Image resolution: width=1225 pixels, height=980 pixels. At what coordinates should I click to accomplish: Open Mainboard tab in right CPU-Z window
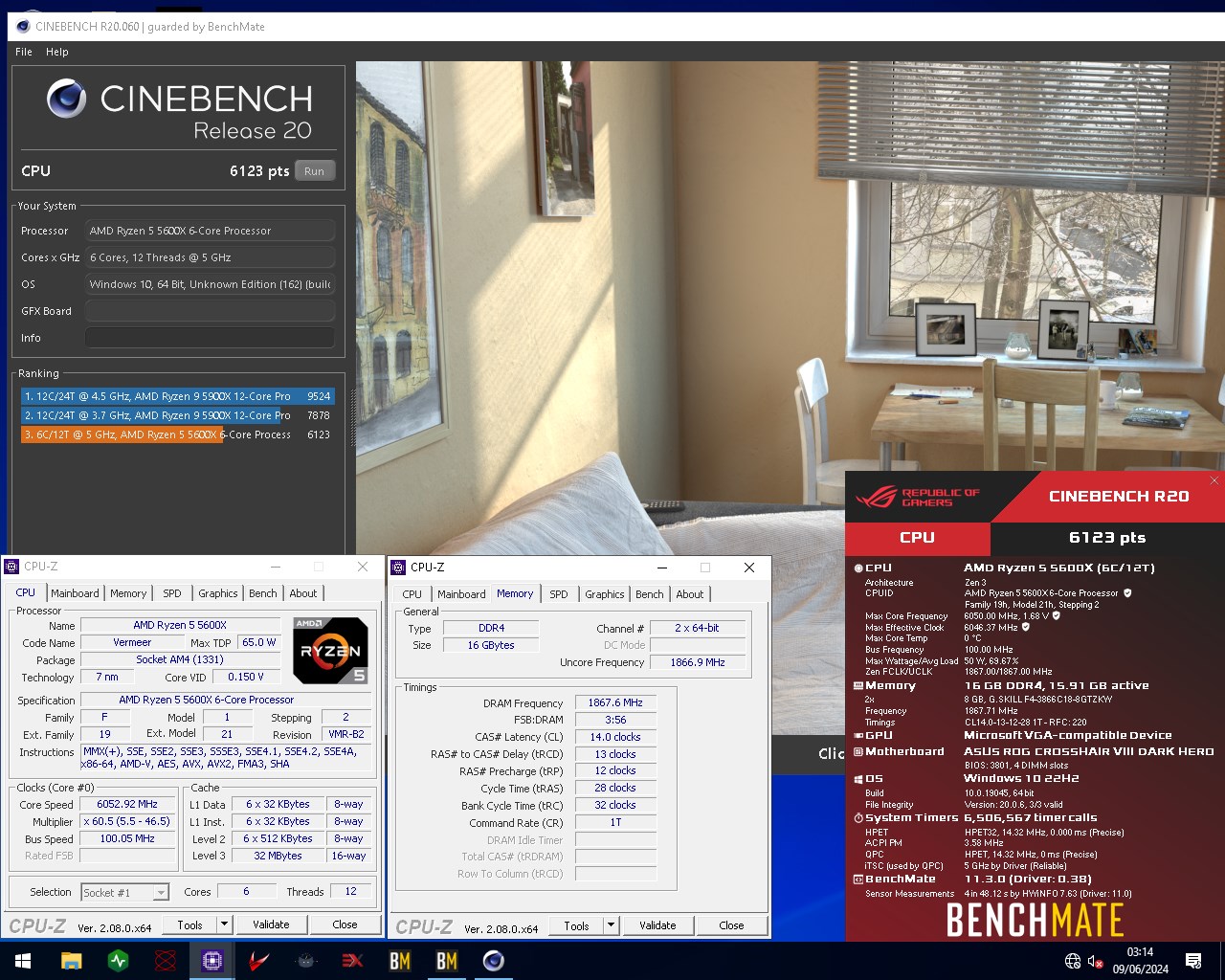coord(461,594)
